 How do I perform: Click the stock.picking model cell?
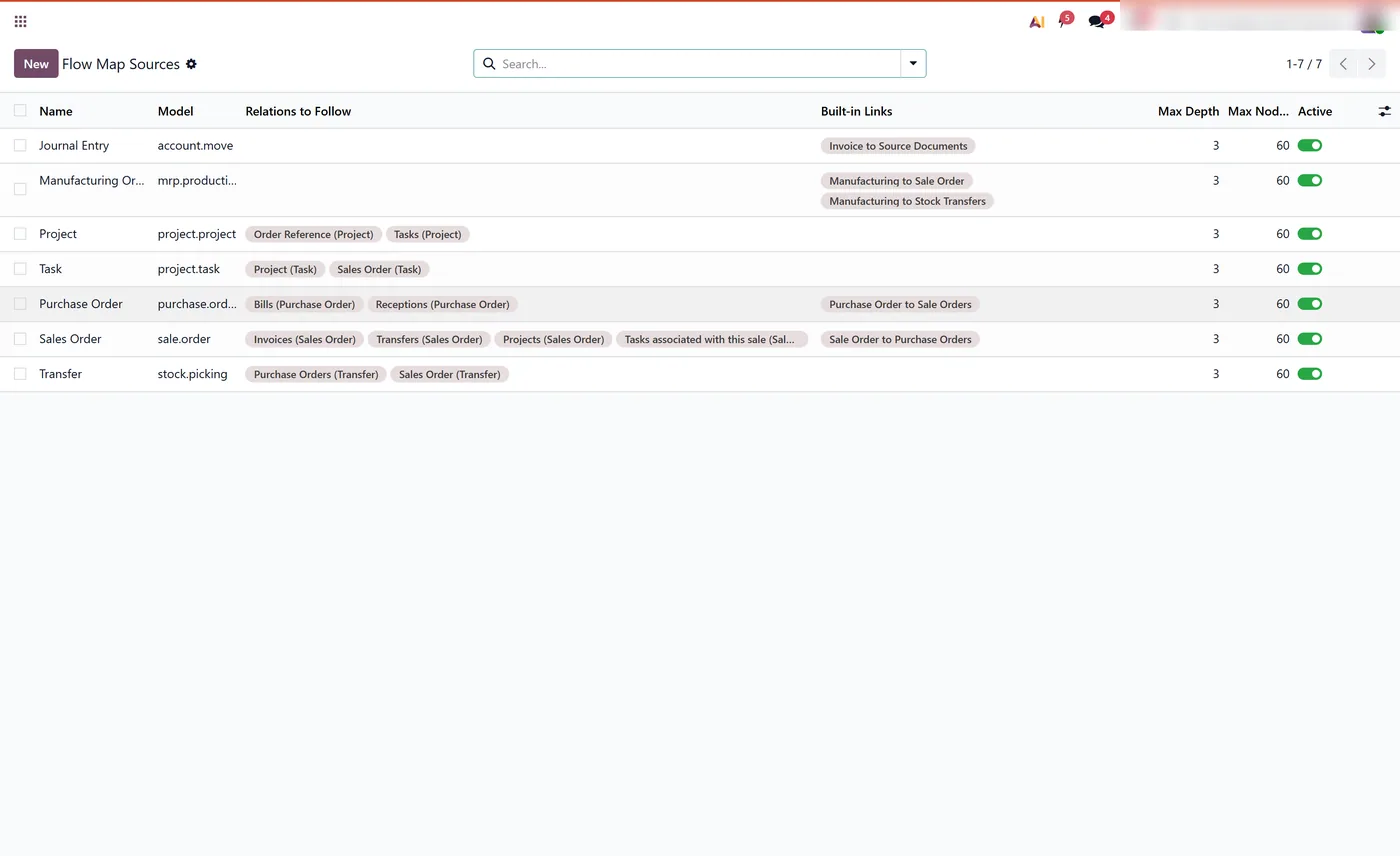(192, 374)
